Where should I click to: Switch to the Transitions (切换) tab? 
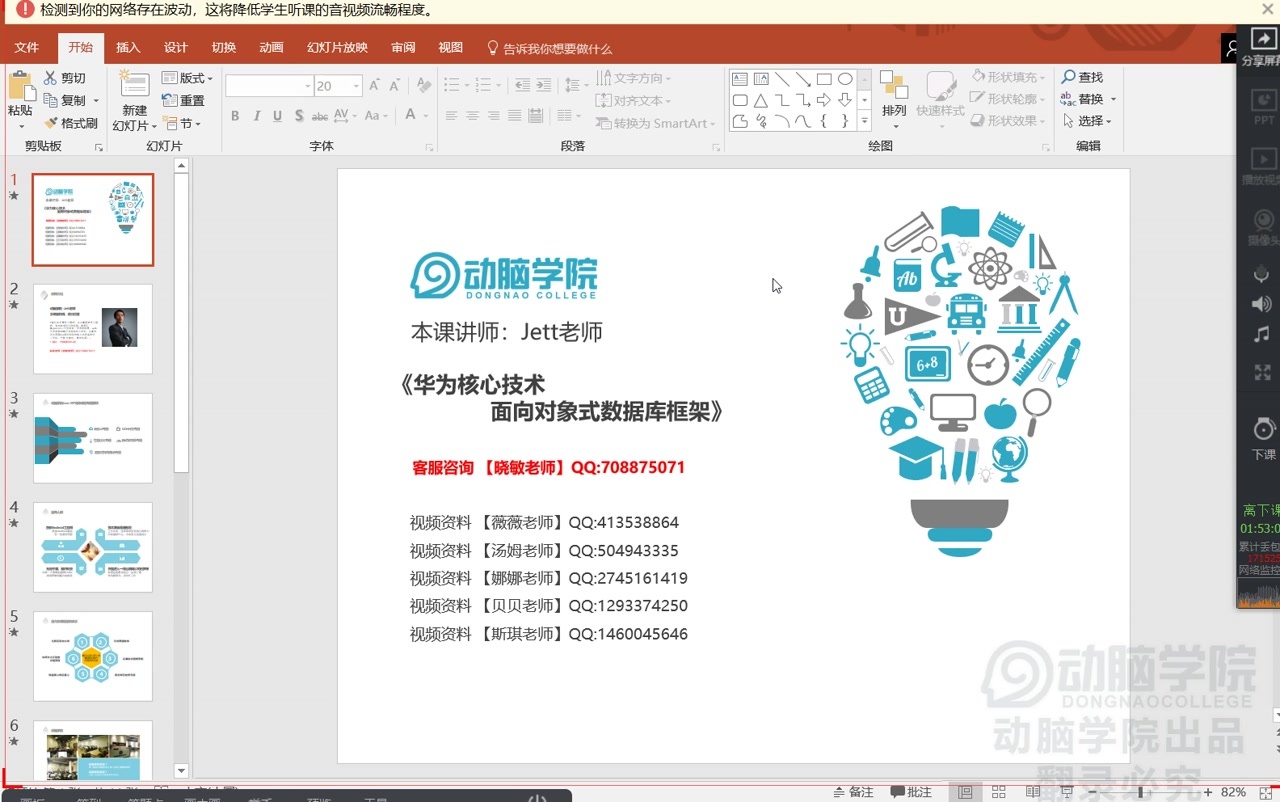point(224,48)
